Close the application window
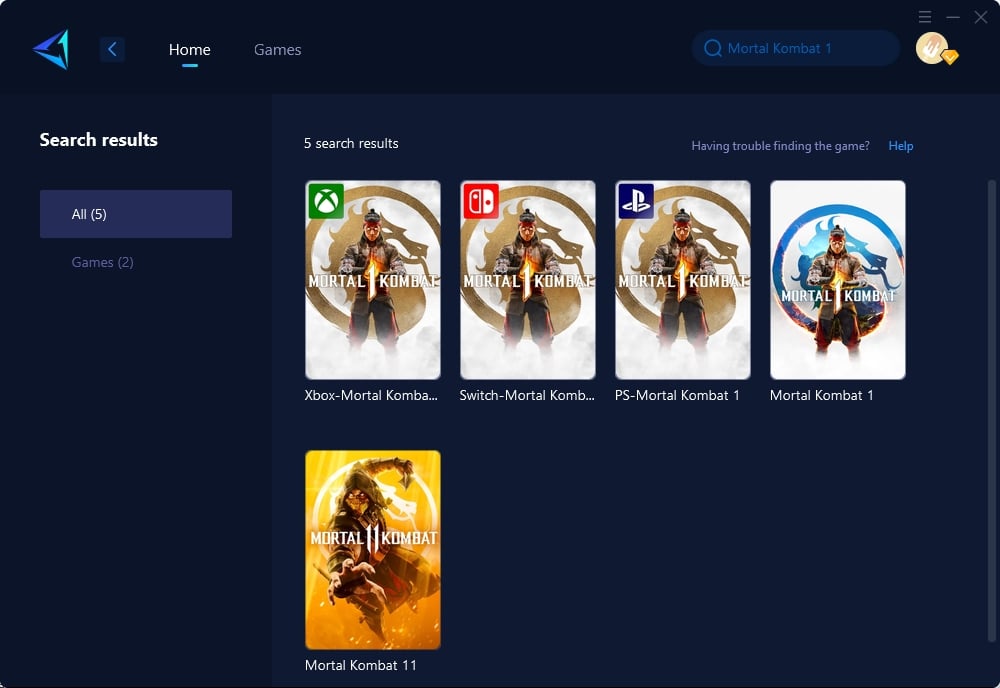The image size is (1000, 688). tap(981, 17)
